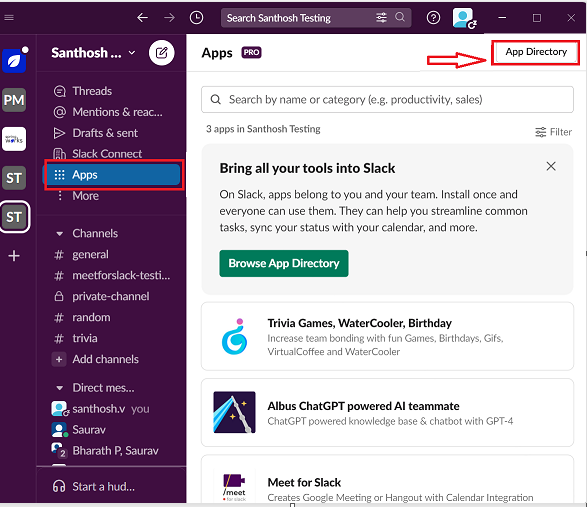Open Bharath P, Saurav group message
Viewport: 587px width, 507px height.
[105, 451]
